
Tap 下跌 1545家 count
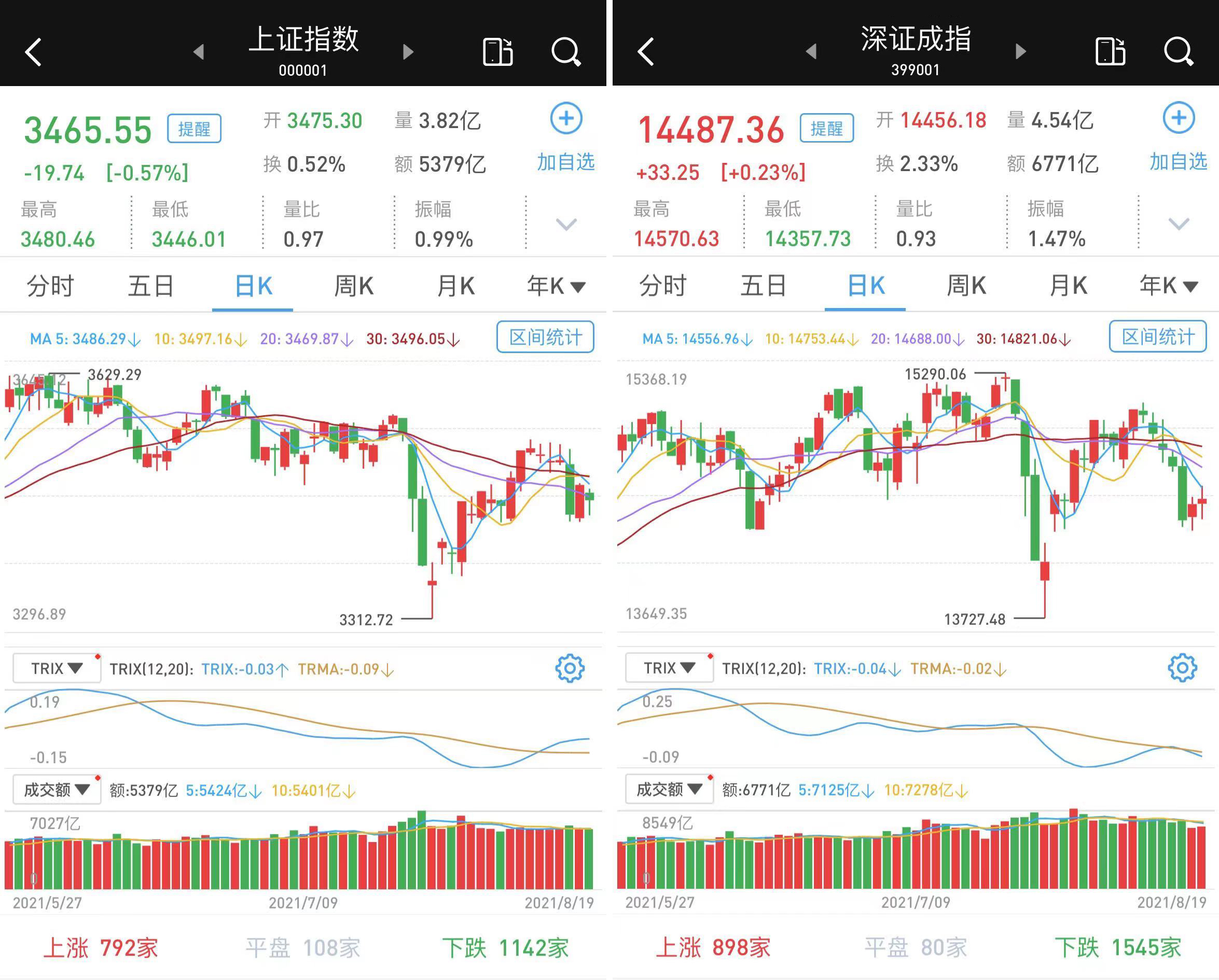[x=1118, y=947]
